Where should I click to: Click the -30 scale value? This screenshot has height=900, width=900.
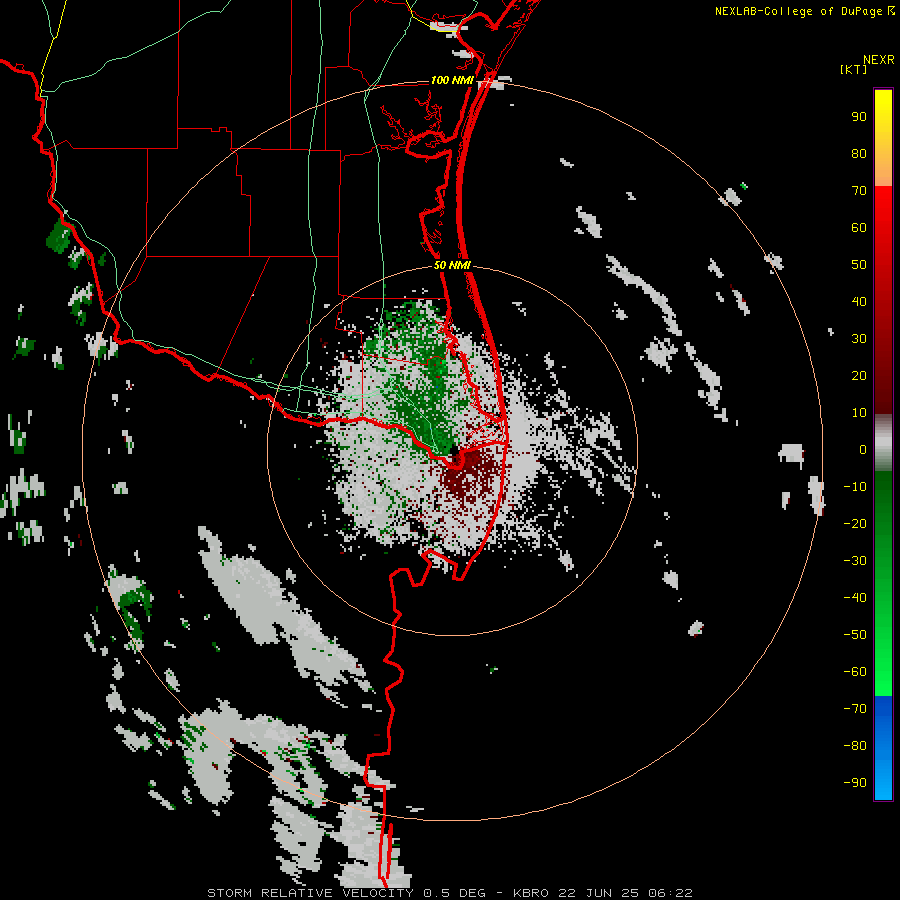[855, 561]
